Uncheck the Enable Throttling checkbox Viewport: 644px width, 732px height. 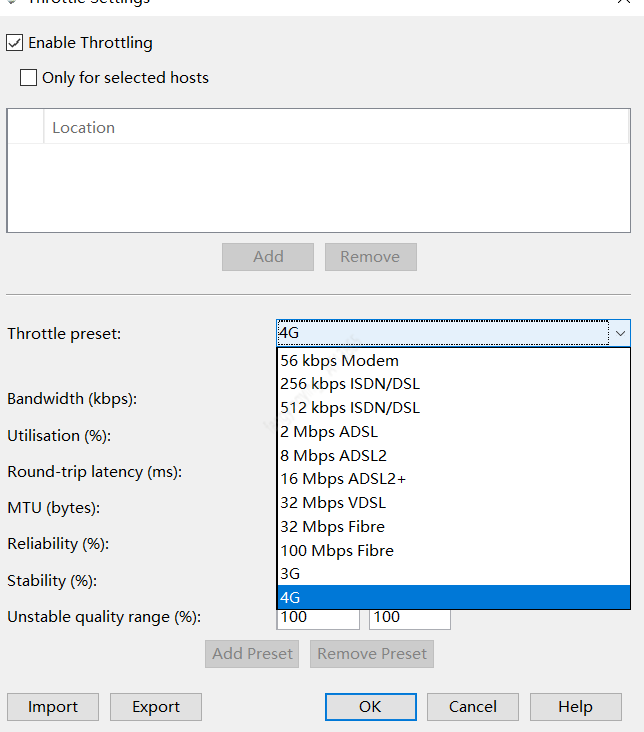point(14,43)
